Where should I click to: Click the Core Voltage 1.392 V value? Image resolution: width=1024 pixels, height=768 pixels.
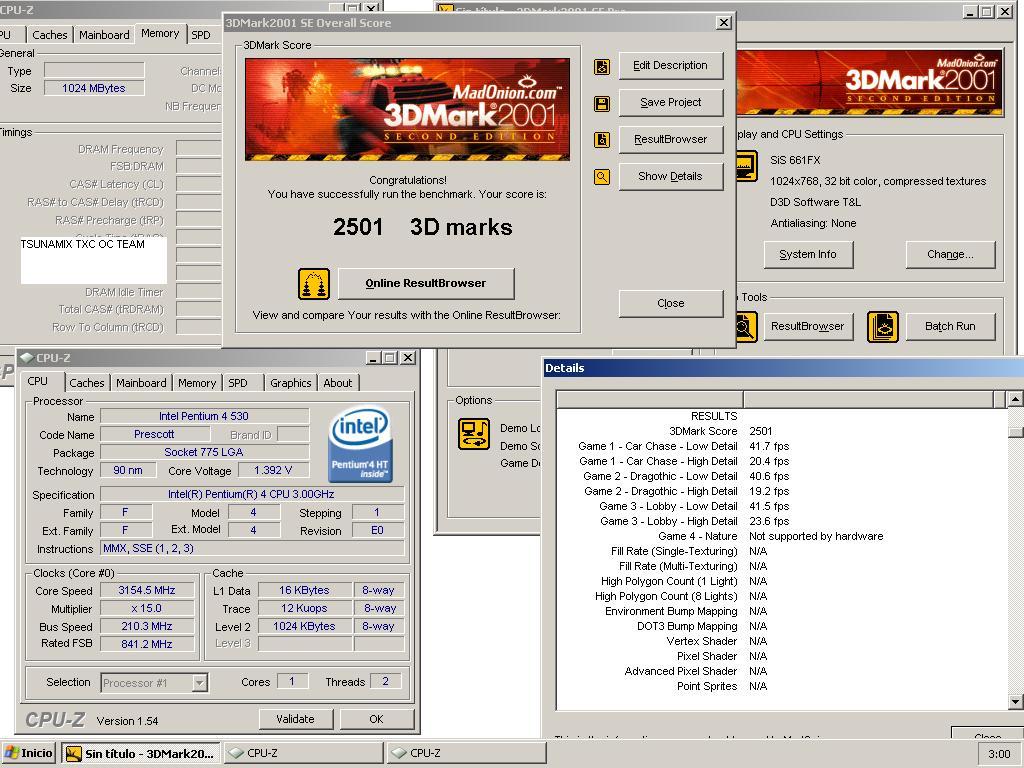273,470
